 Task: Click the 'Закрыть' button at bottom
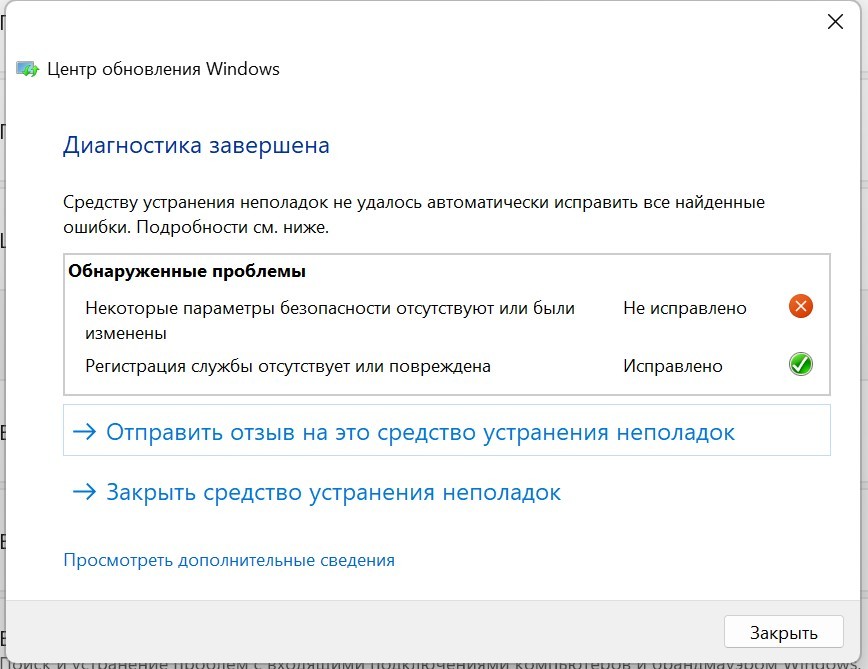coord(783,632)
